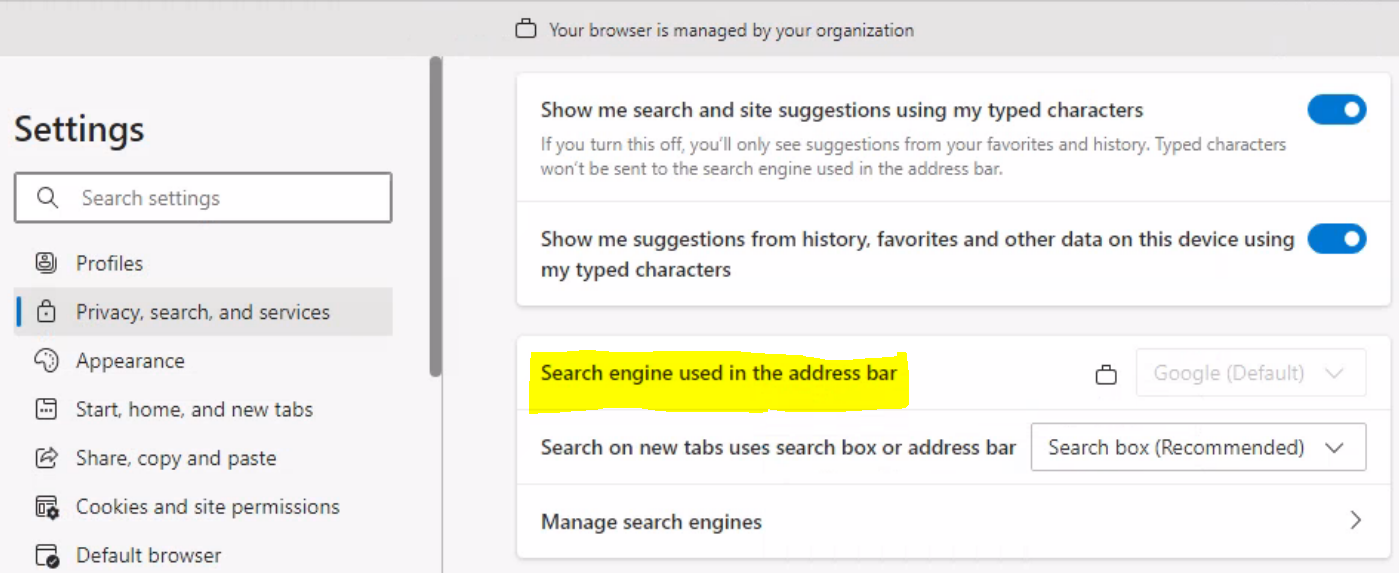The width and height of the screenshot is (1399, 573).
Task: Click Your browser is managed by organization
Action: pyautogui.click(x=731, y=30)
